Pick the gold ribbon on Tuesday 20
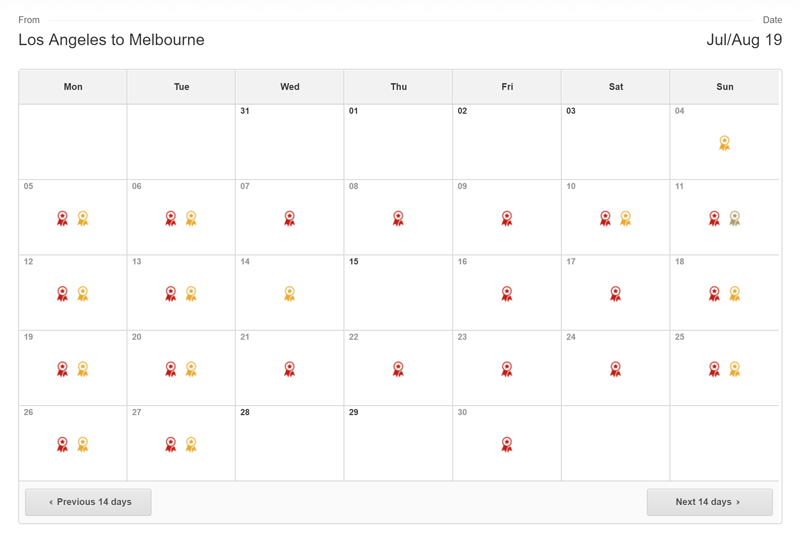This screenshot has width=800, height=539. [x=191, y=369]
